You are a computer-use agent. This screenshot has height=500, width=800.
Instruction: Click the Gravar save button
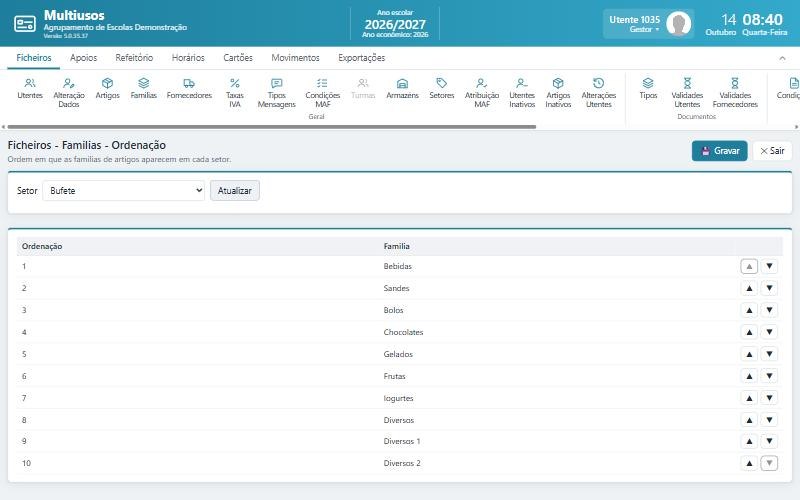(x=719, y=151)
